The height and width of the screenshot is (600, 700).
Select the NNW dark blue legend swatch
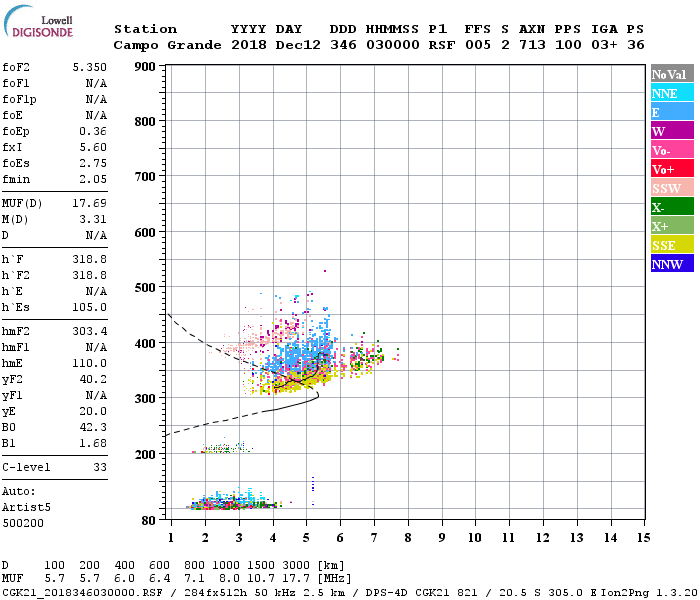coord(672,263)
